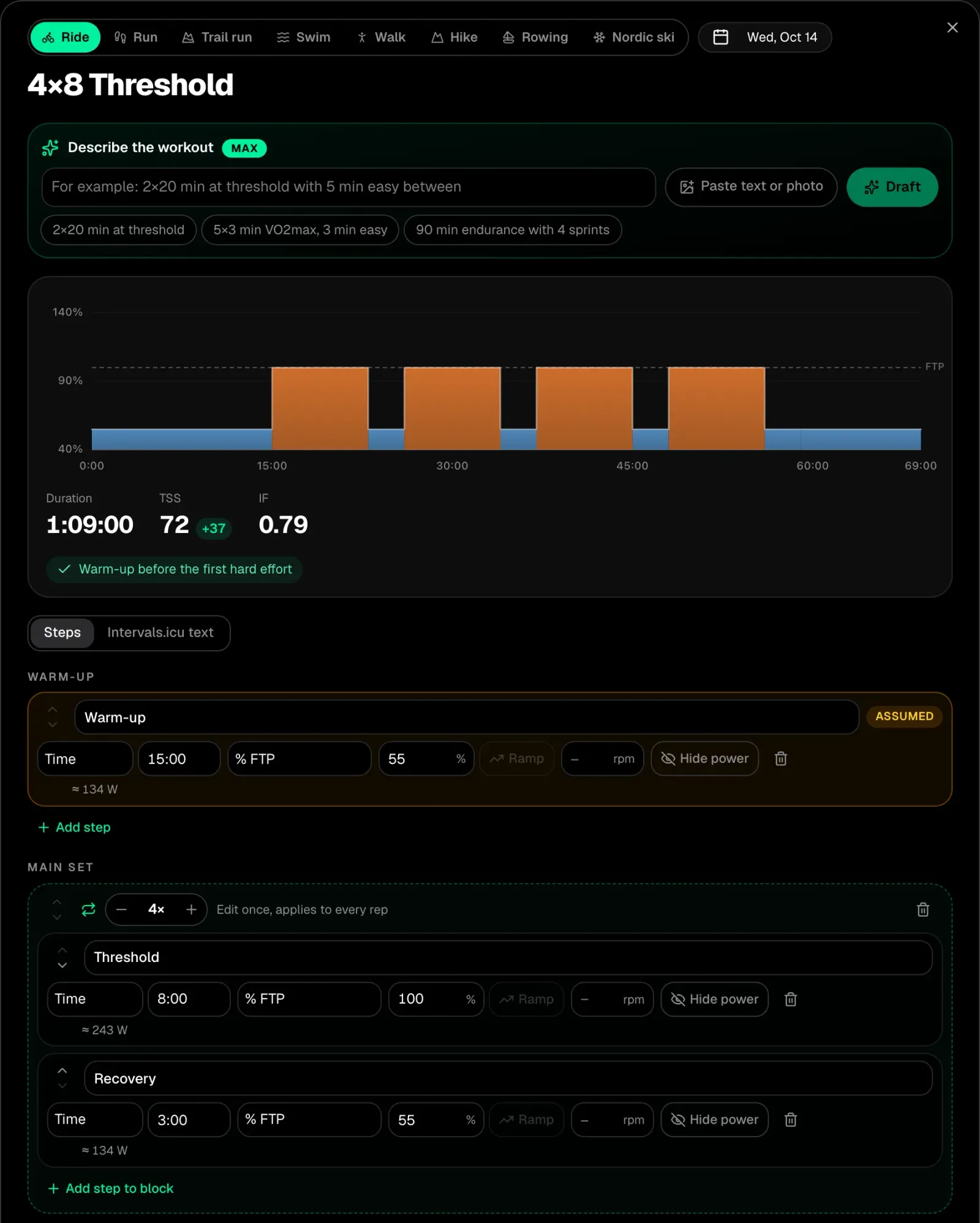Select the Ride sport tab
Image resolution: width=980 pixels, height=1223 pixels.
[66, 37]
